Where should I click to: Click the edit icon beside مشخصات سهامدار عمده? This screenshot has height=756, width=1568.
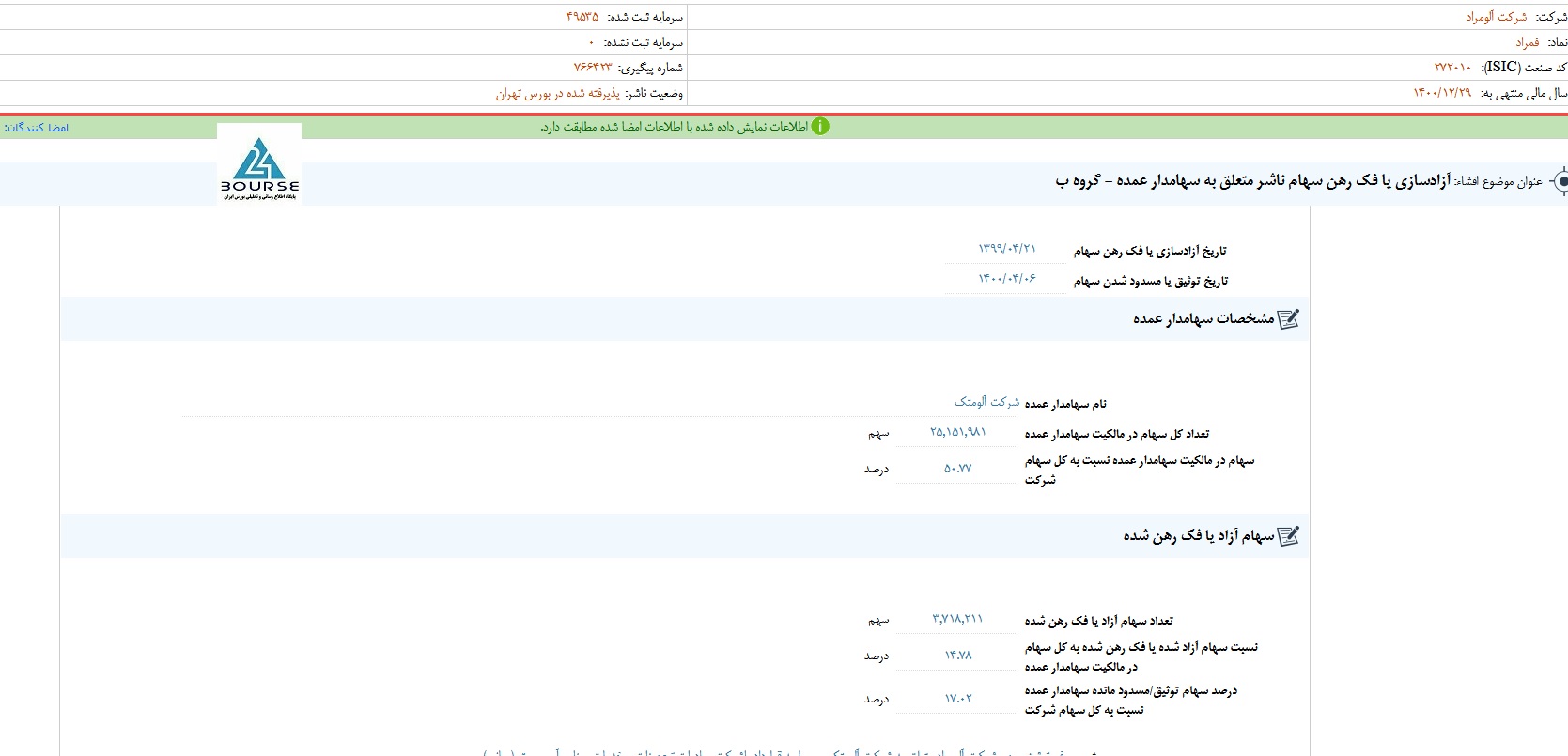click(1288, 319)
